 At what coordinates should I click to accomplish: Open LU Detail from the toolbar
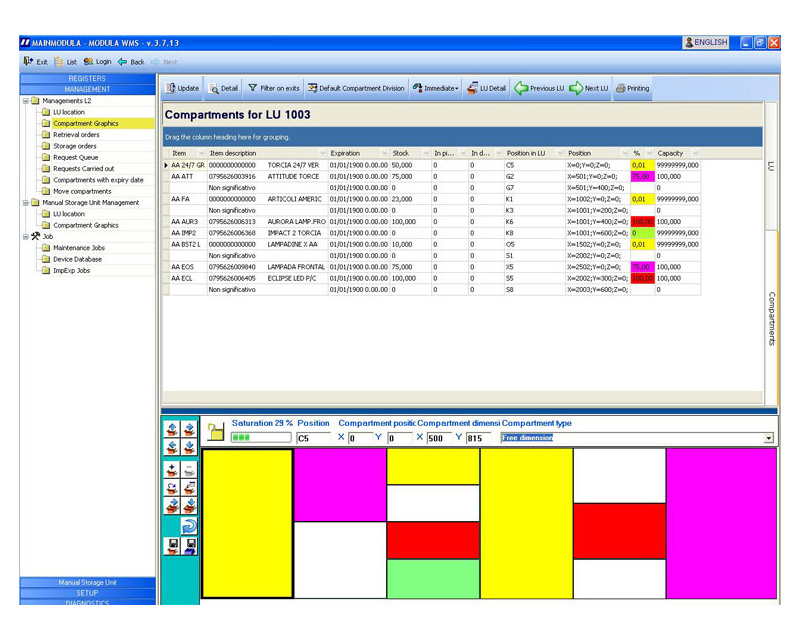[473, 88]
